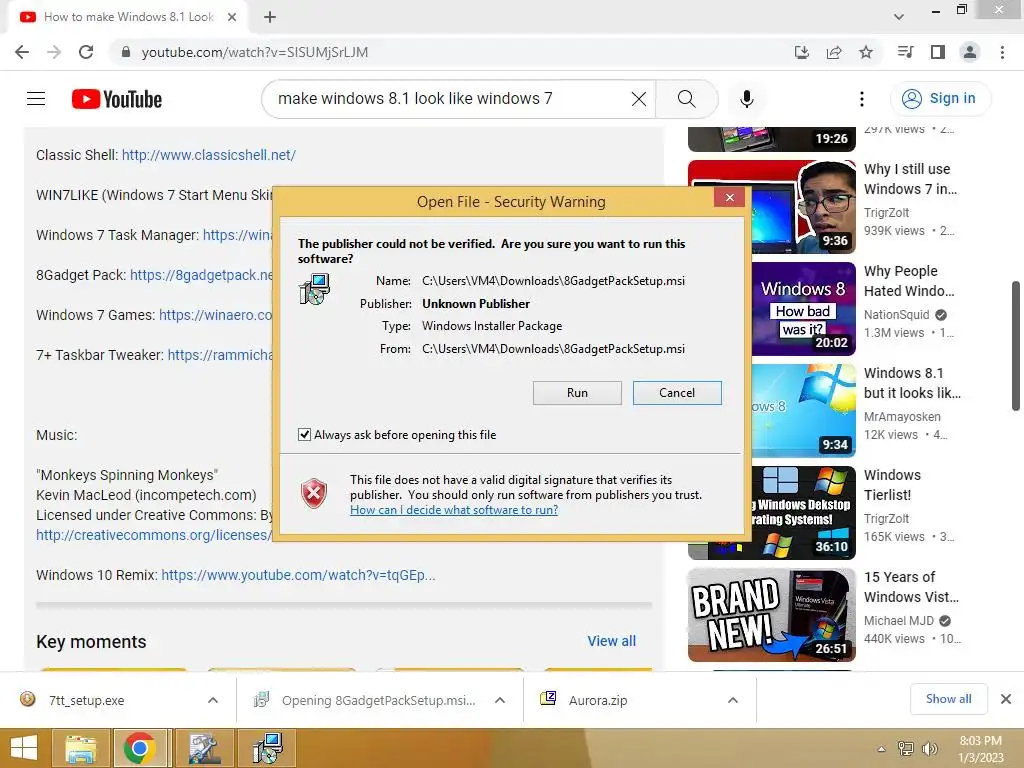This screenshot has height=768, width=1024.
Task: Open the classicshell.net link
Action: point(208,155)
